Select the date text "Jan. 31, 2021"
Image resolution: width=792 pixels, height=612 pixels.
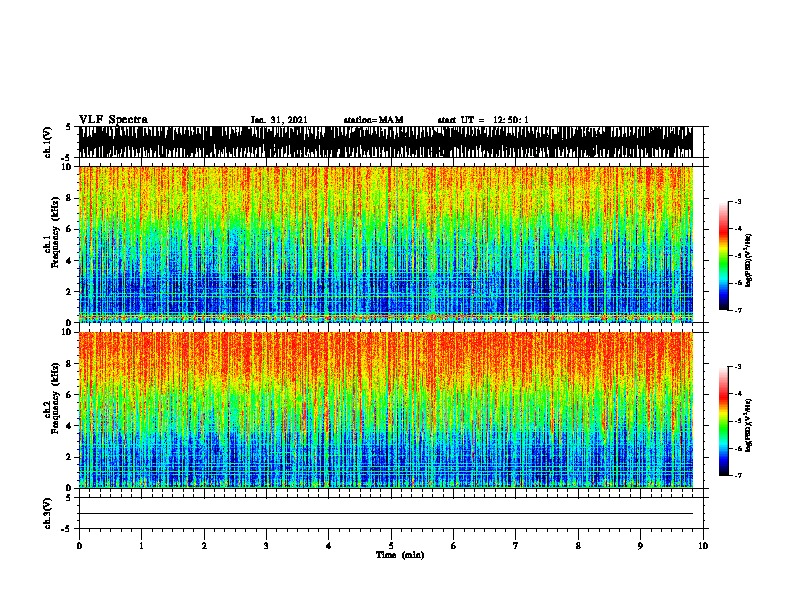279,120
